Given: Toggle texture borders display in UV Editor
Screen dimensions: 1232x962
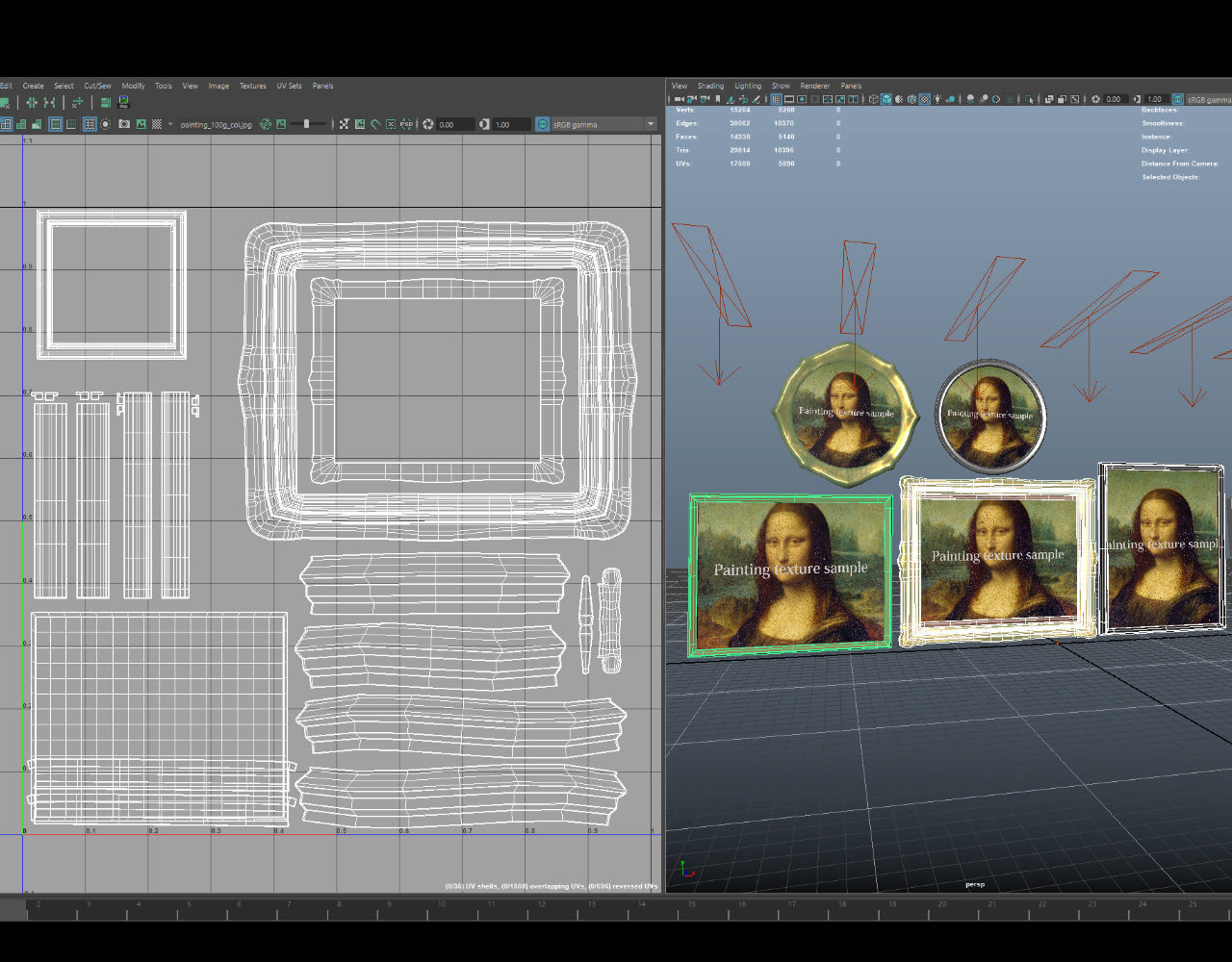Looking at the screenshot, I should [x=55, y=124].
